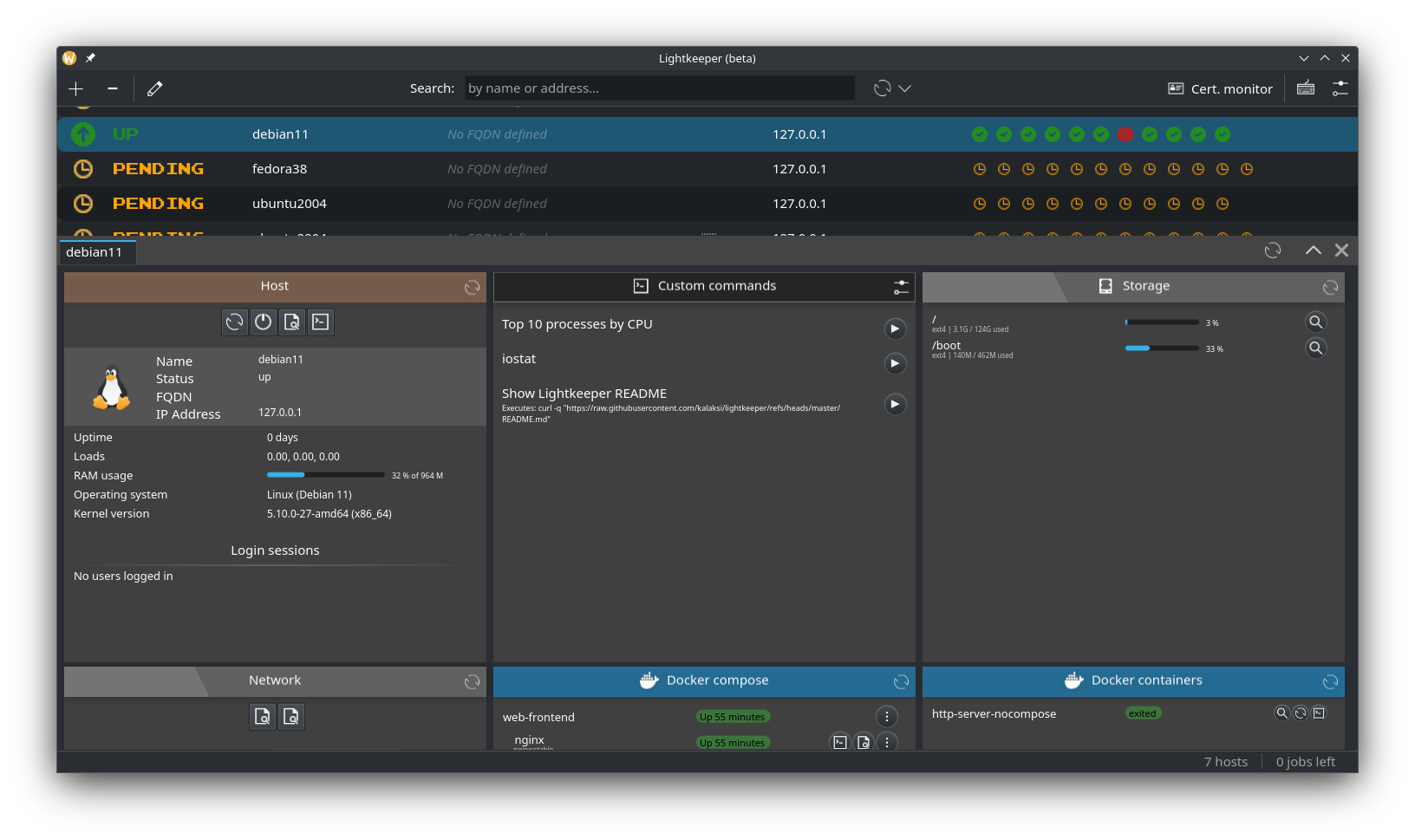Remove selected host with minus icon
This screenshot has width=1415, height=840.
click(x=113, y=88)
